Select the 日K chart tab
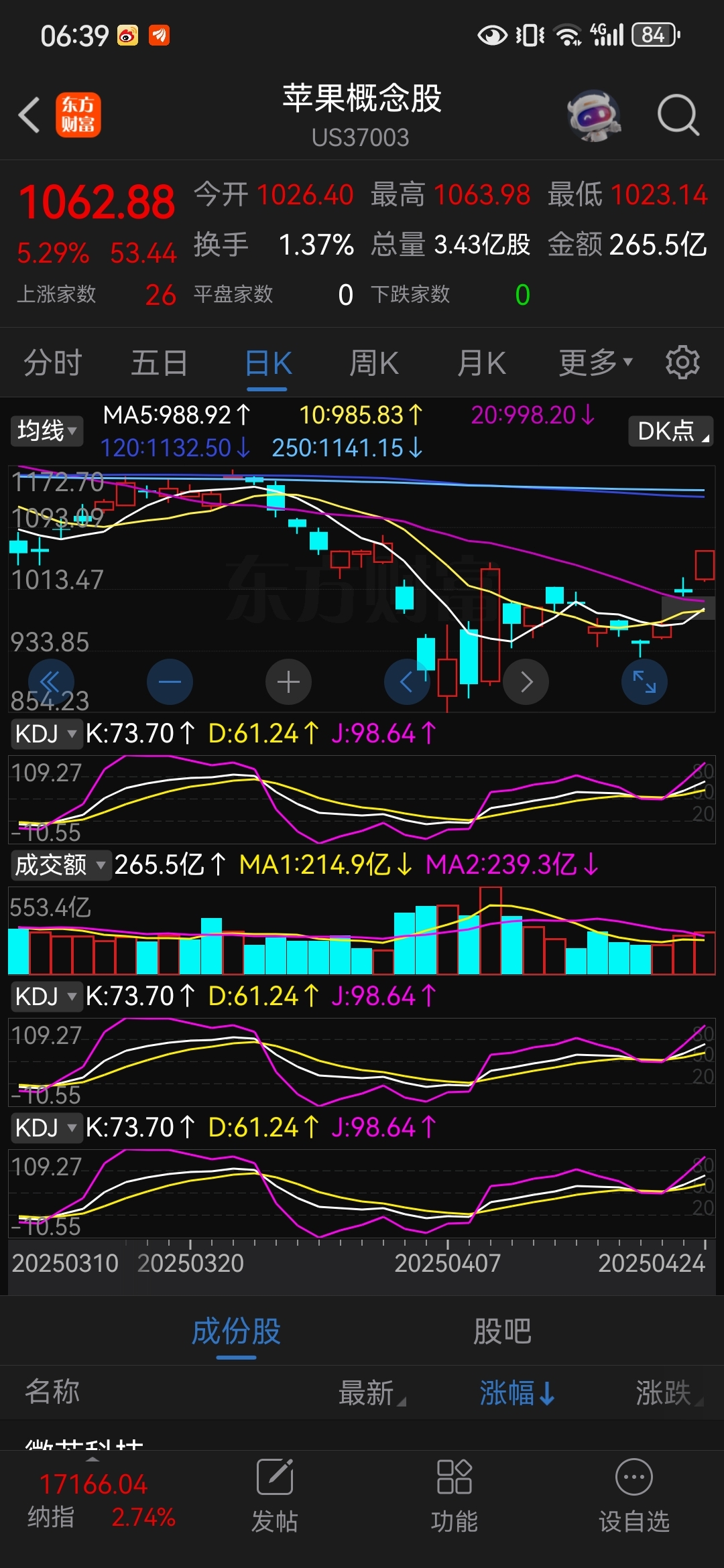The width and height of the screenshot is (724, 1568). coord(267,363)
